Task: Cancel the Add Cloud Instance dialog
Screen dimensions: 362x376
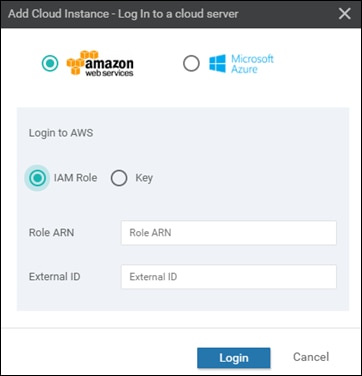Action: (x=311, y=357)
